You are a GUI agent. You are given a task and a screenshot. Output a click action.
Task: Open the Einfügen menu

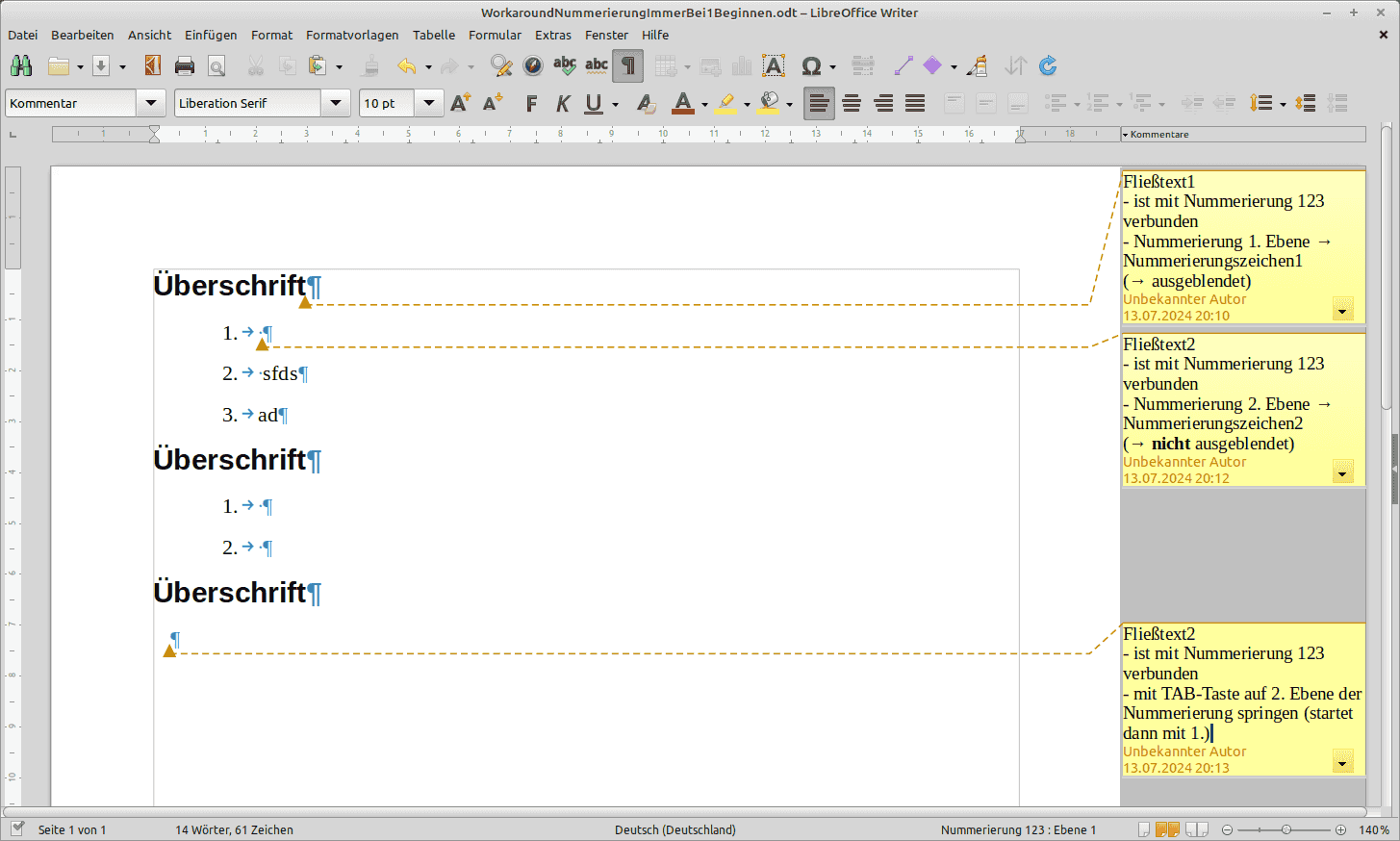211,35
